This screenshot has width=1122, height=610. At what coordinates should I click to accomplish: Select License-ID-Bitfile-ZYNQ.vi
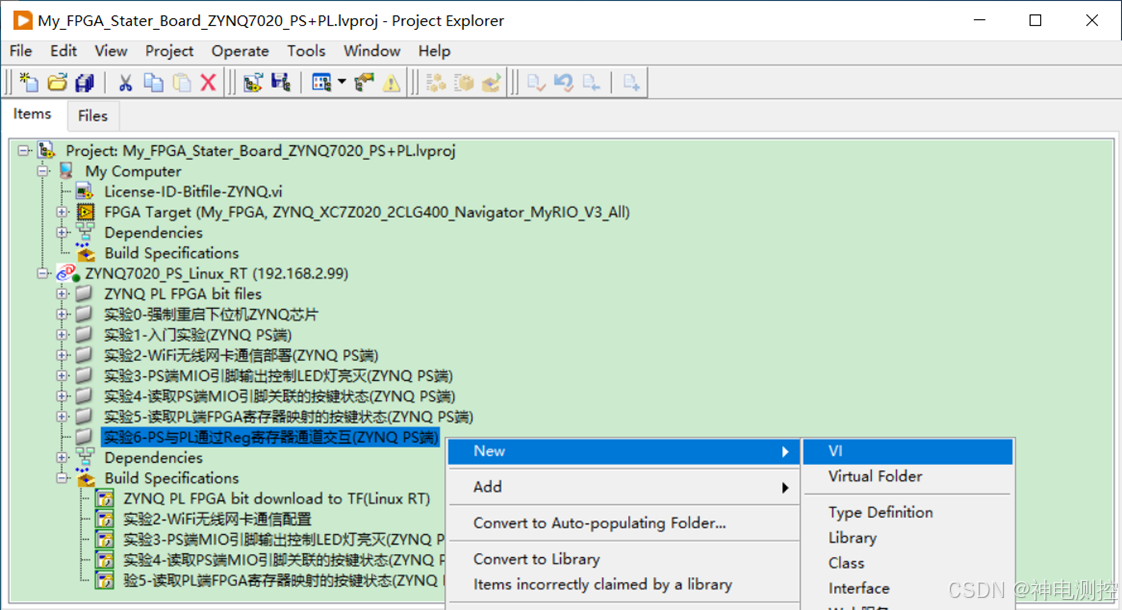(x=193, y=191)
